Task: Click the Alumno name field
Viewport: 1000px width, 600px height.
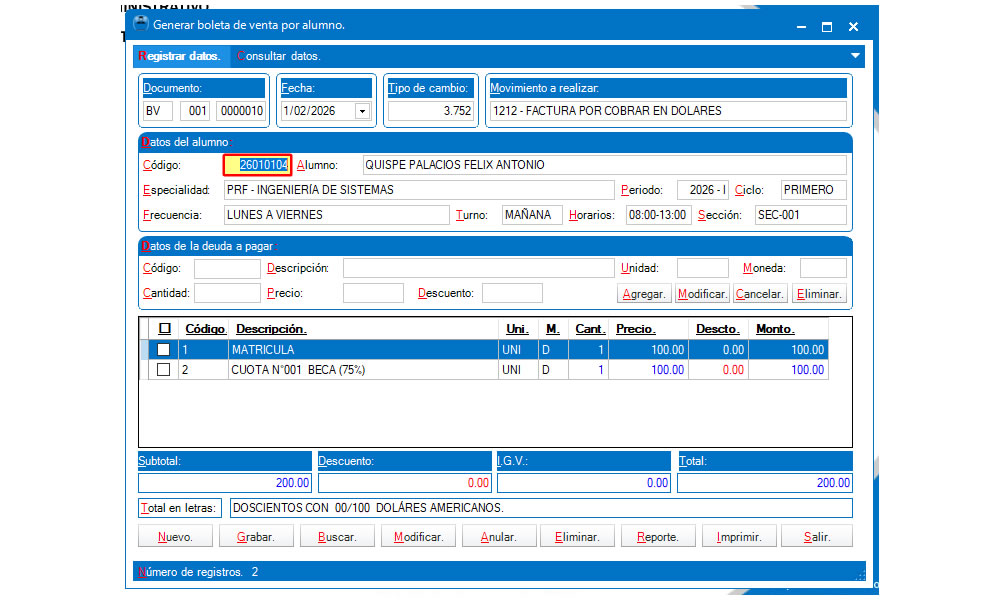Action: click(x=604, y=165)
